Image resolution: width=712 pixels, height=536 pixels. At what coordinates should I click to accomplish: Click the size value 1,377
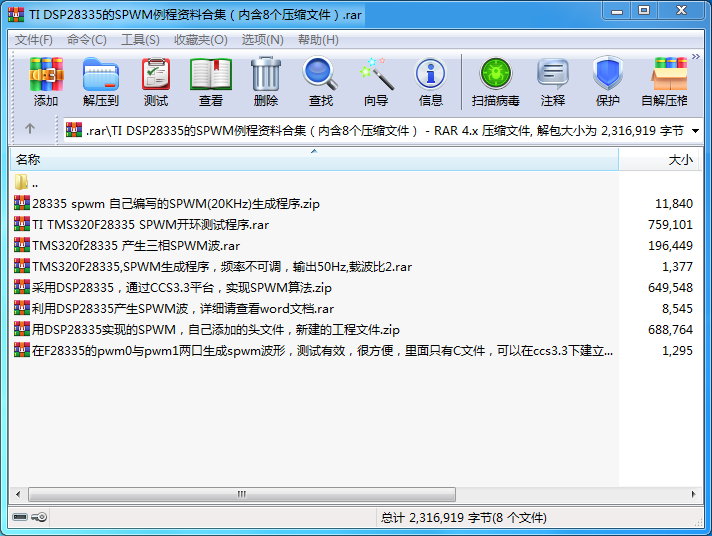click(677, 267)
